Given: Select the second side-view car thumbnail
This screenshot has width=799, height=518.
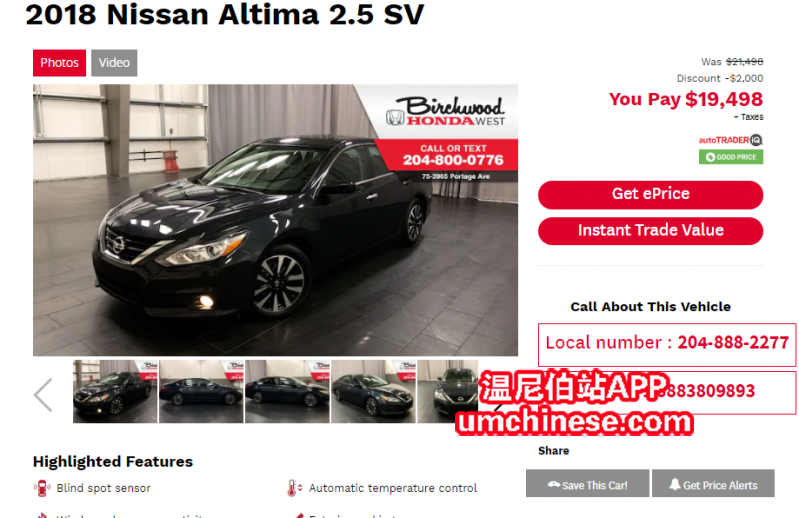Looking at the screenshot, I should [x=201, y=391].
